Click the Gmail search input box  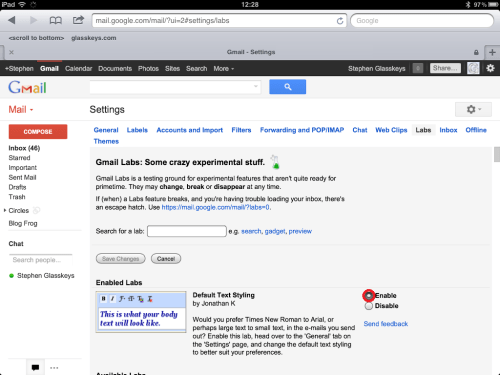coord(175,87)
